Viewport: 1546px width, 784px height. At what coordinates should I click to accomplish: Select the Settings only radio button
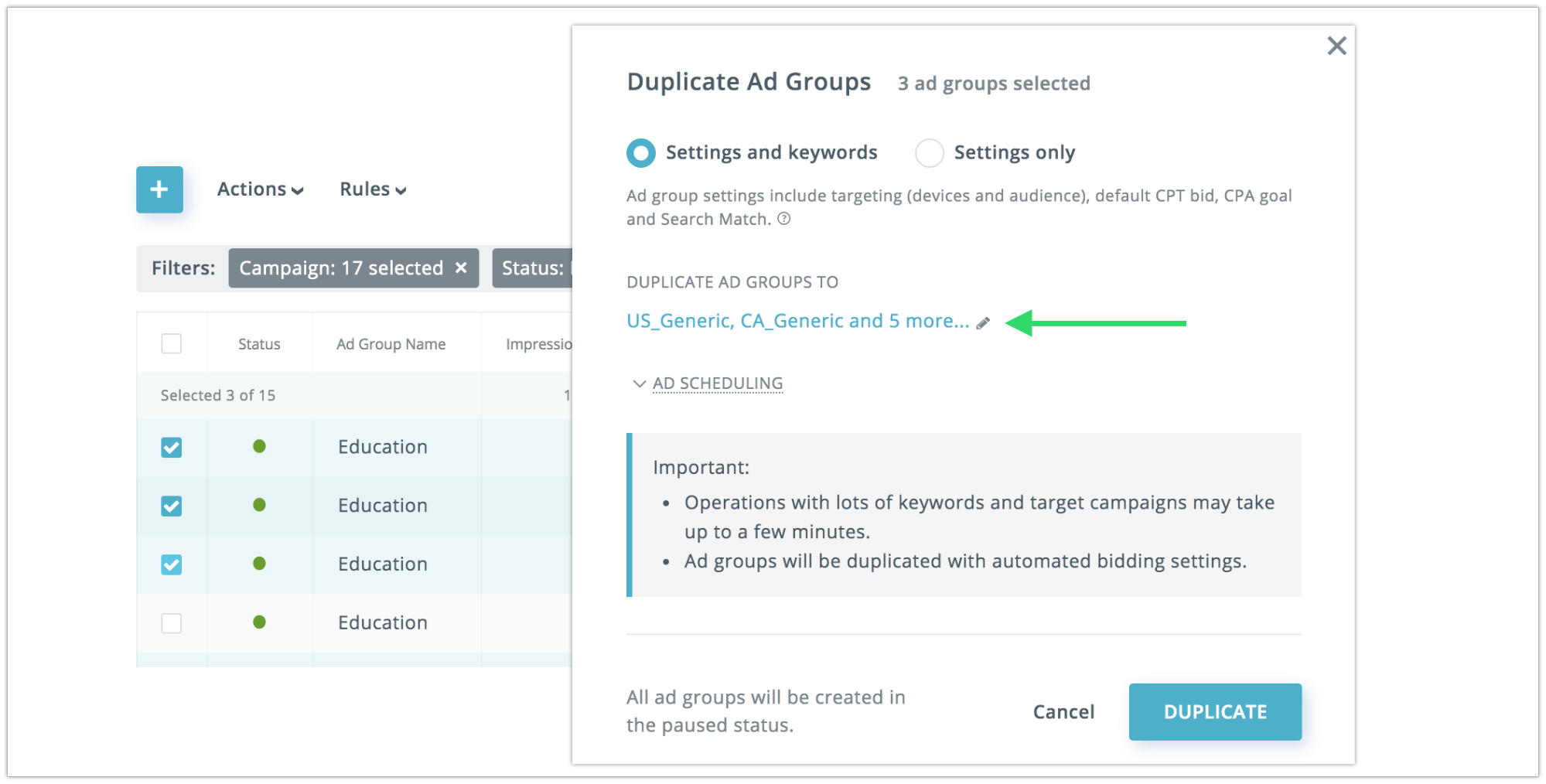point(929,153)
